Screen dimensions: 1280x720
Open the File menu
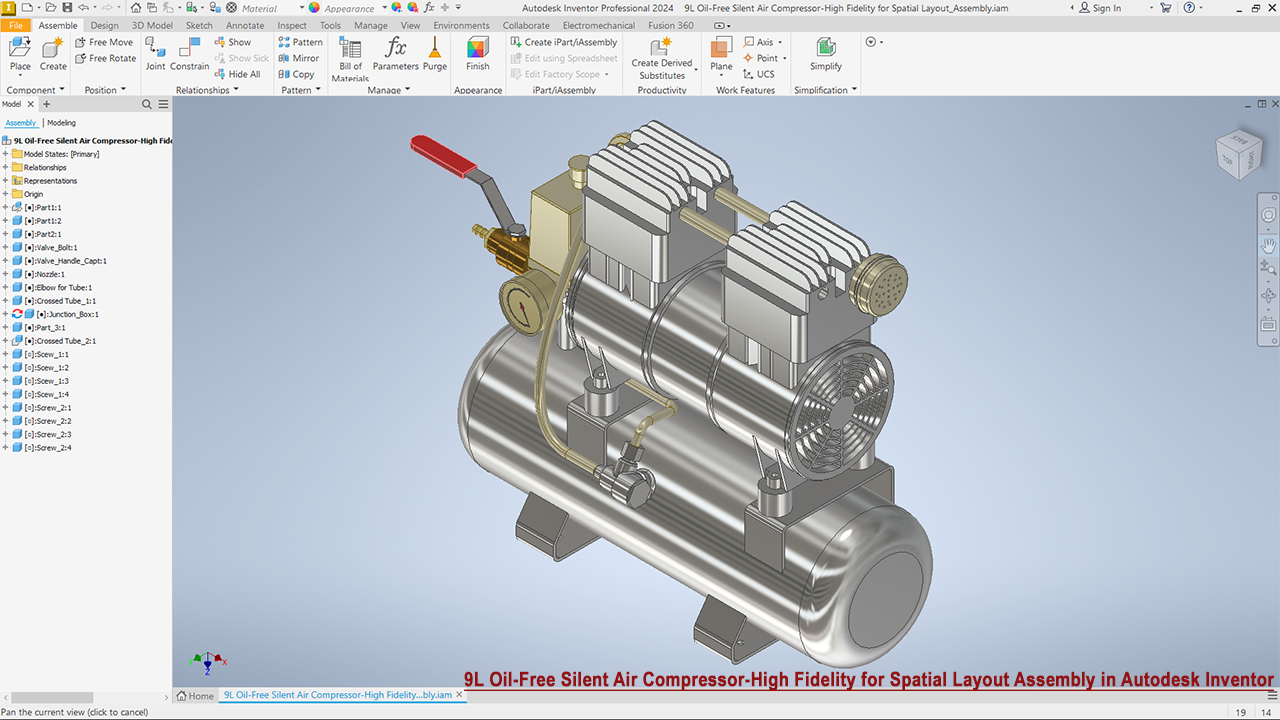15,25
